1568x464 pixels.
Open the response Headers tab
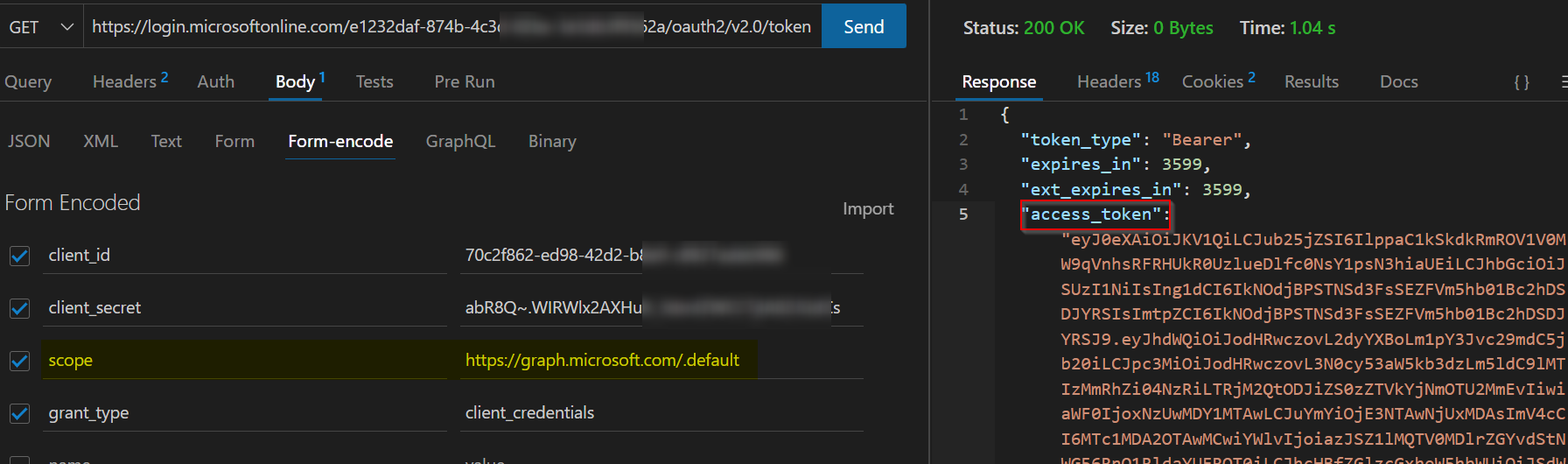[1117, 81]
